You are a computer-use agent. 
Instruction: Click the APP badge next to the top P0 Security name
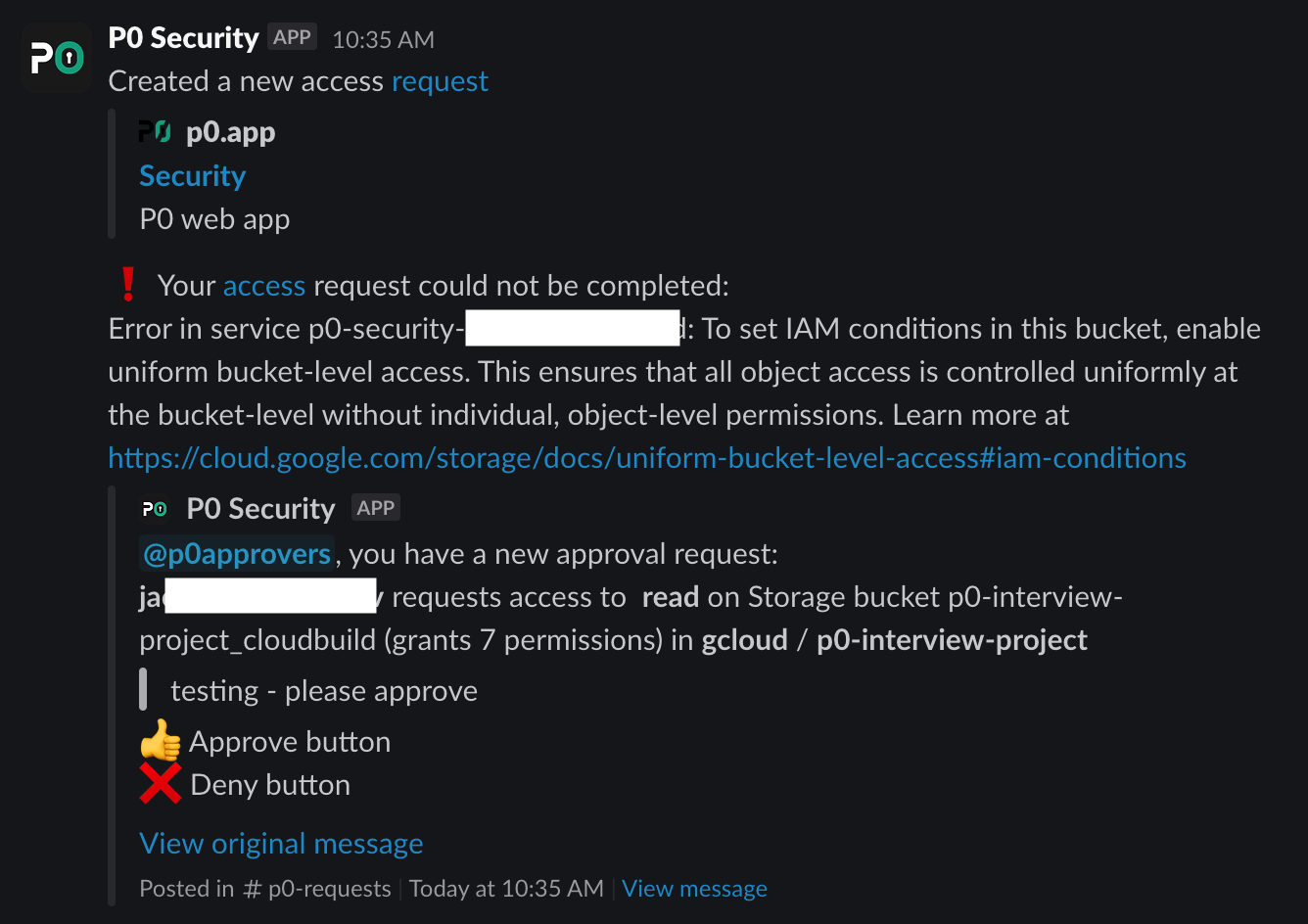click(292, 37)
